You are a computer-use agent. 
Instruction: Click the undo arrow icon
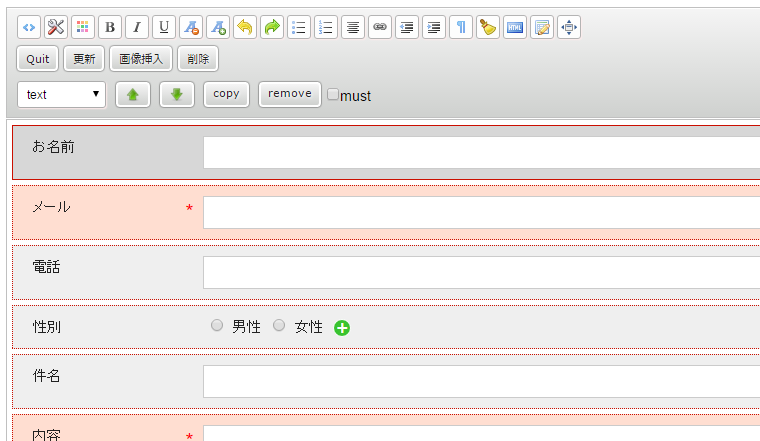coord(244,28)
